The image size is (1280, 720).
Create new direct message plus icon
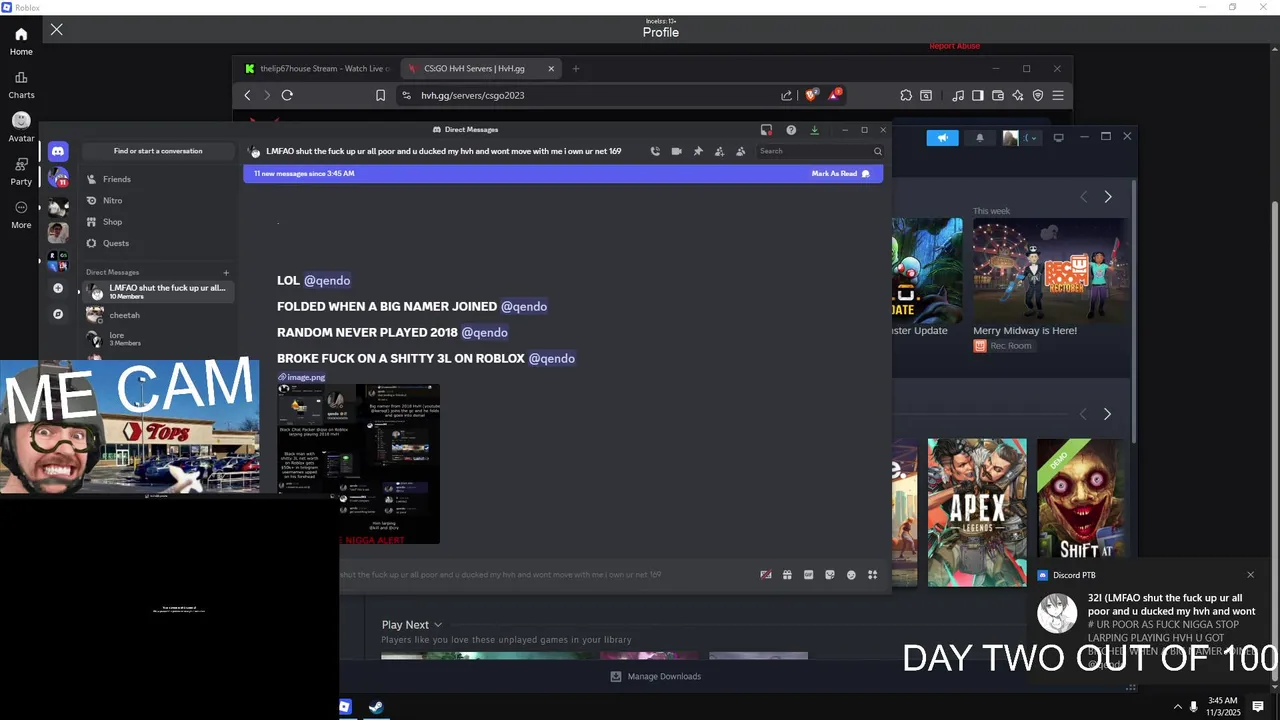(226, 272)
